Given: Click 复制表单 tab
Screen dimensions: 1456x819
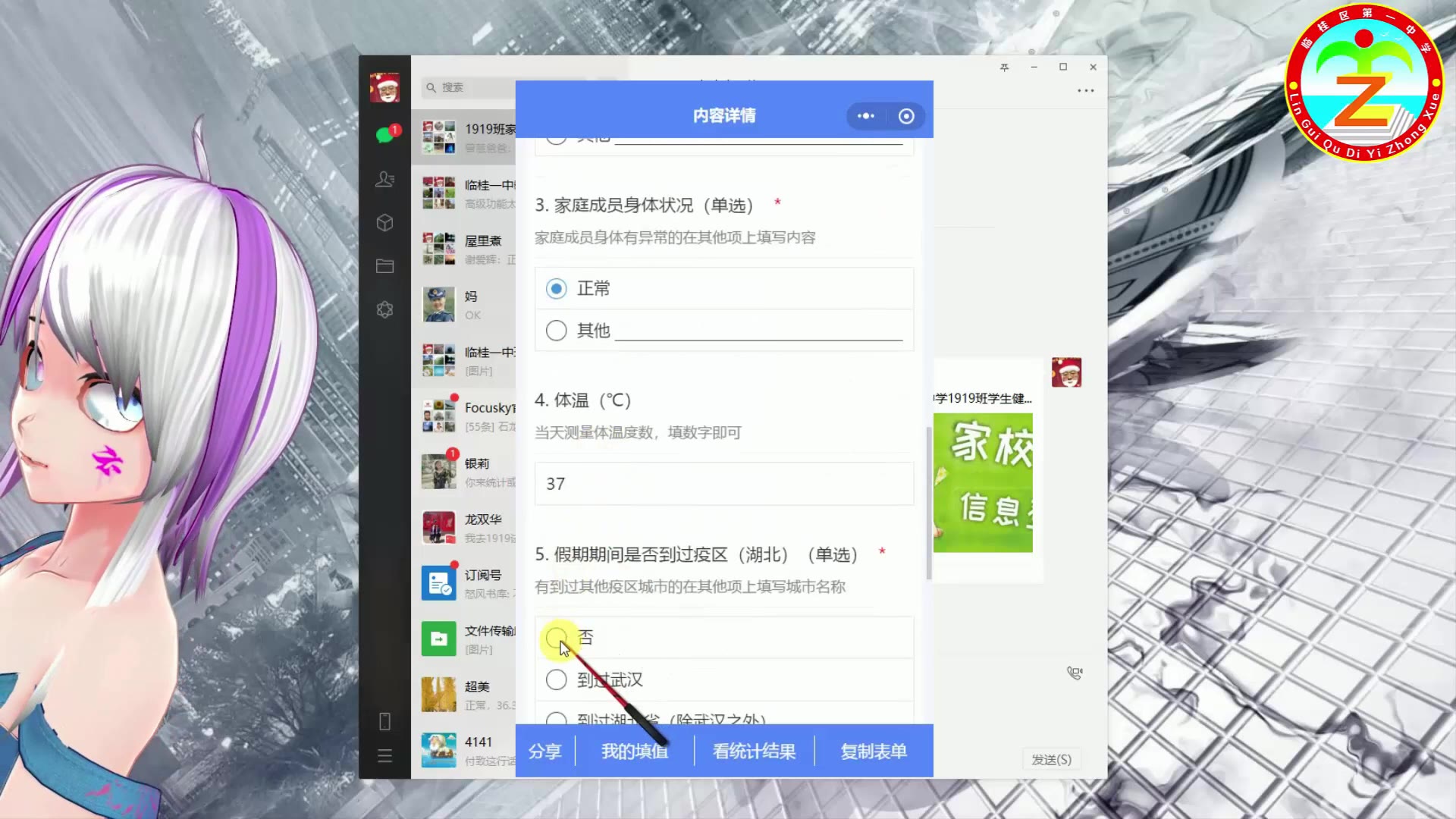Looking at the screenshot, I should click(874, 752).
